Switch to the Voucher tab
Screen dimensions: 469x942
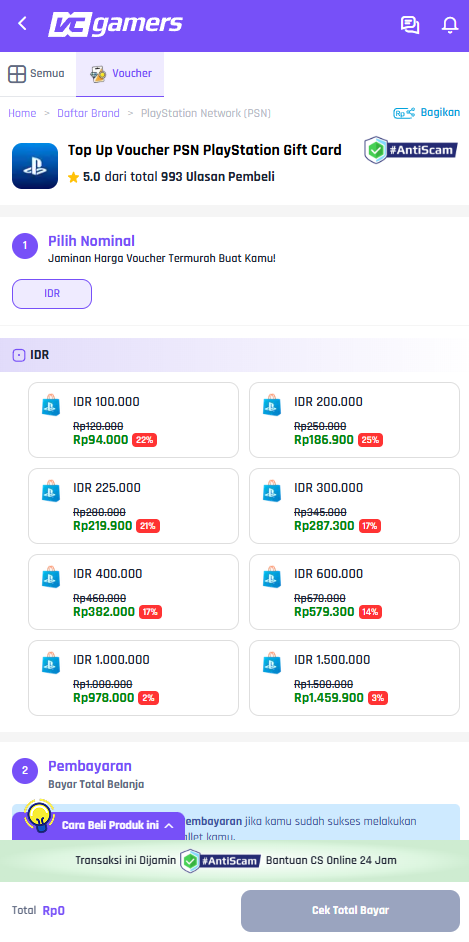pyautogui.click(x=120, y=74)
